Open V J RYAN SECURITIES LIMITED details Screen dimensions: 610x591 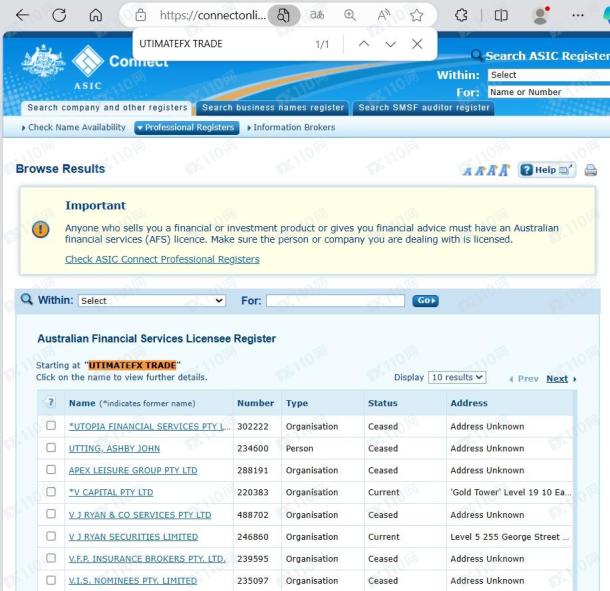point(133,537)
